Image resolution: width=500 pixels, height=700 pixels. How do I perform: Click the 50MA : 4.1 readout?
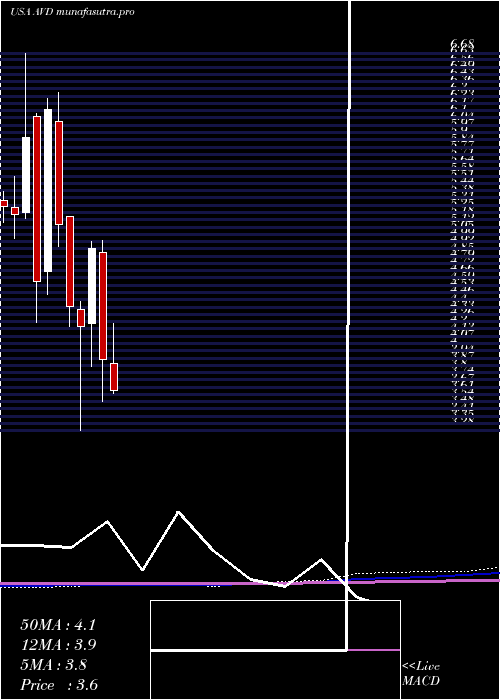(x=58, y=625)
